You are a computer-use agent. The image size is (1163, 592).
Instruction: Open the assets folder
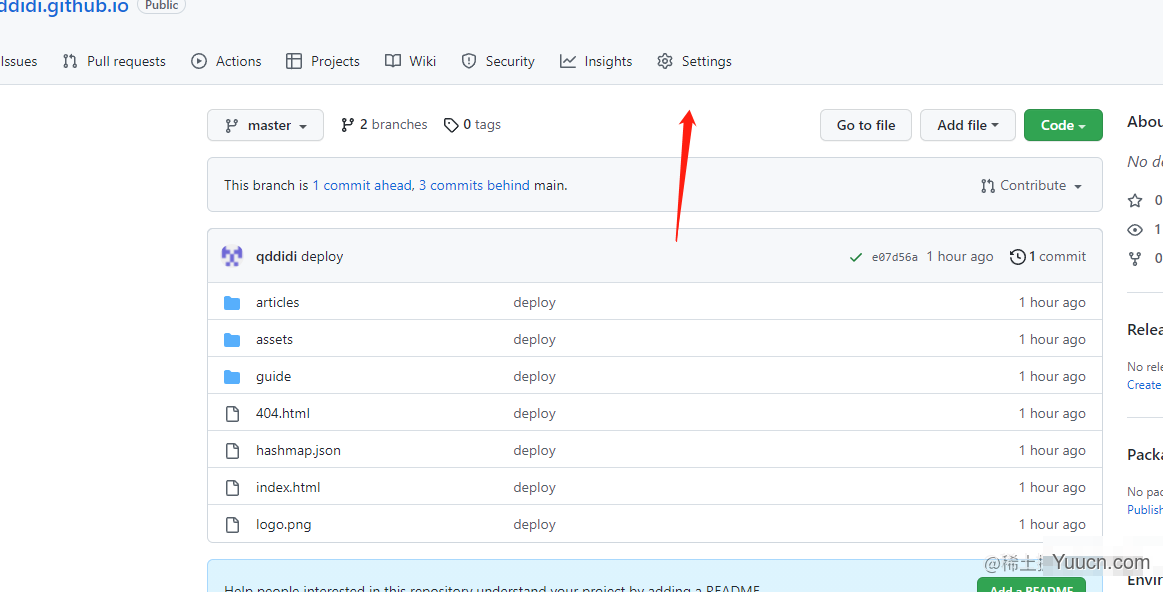pos(274,340)
